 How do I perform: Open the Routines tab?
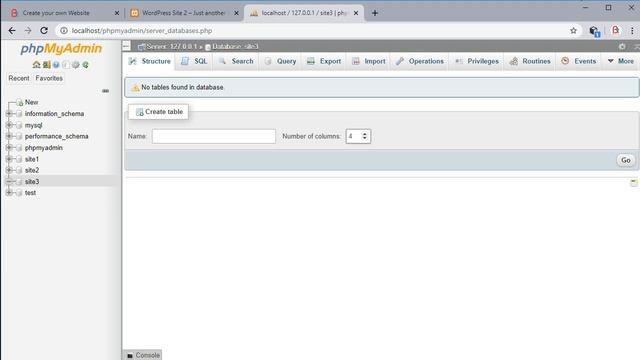[x=530, y=61]
